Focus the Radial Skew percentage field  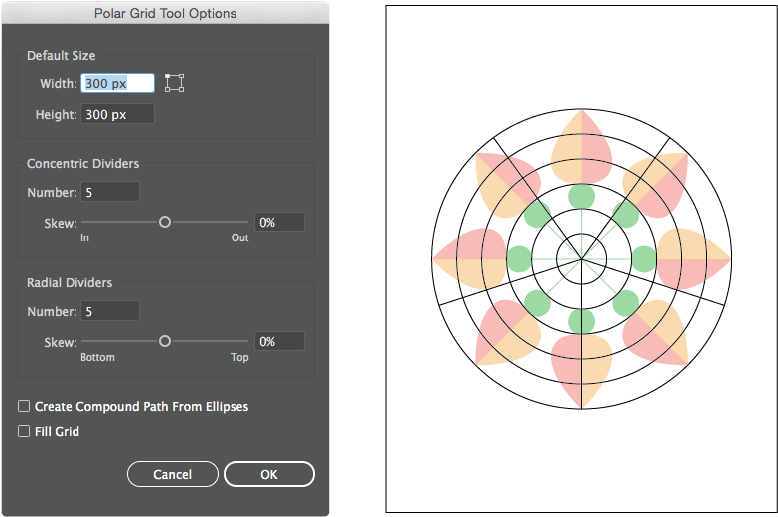tap(279, 342)
